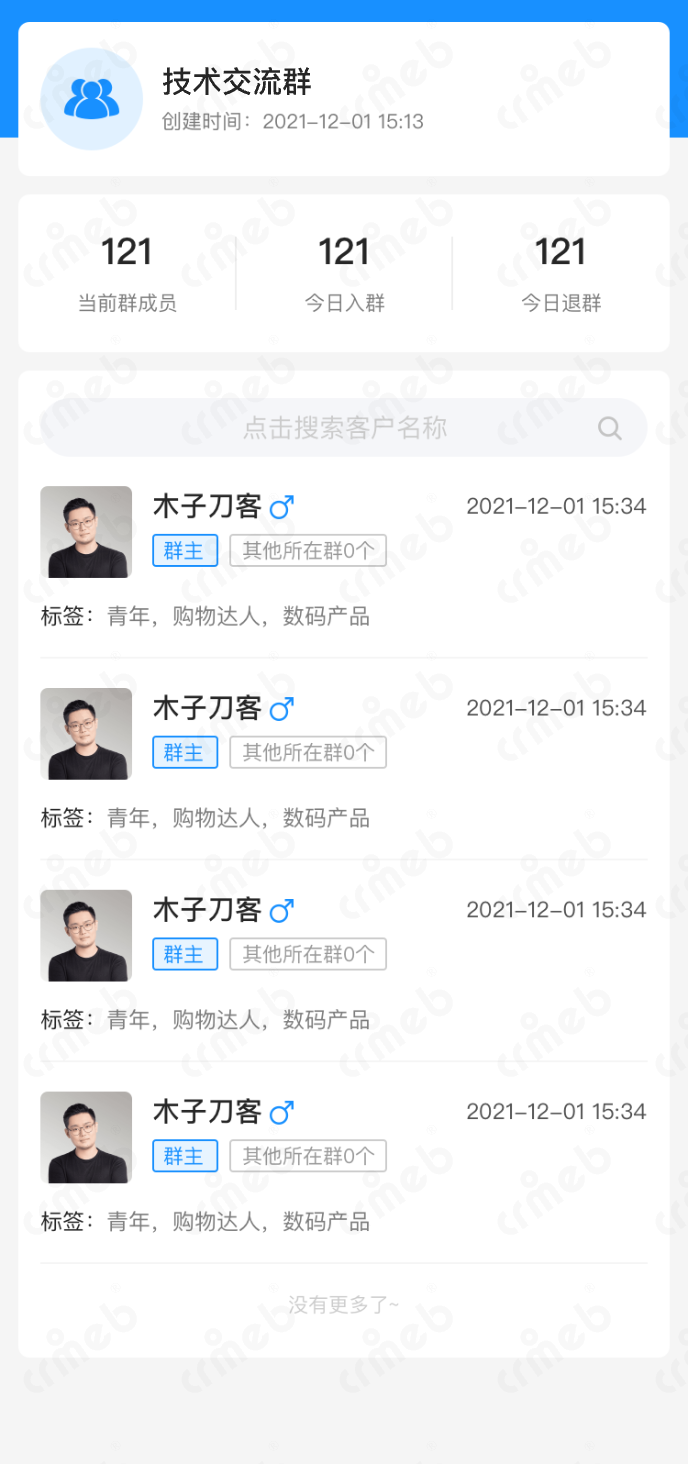This screenshot has width=688, height=1464.
Task: Click the male gender icon of third member
Action: point(282,911)
